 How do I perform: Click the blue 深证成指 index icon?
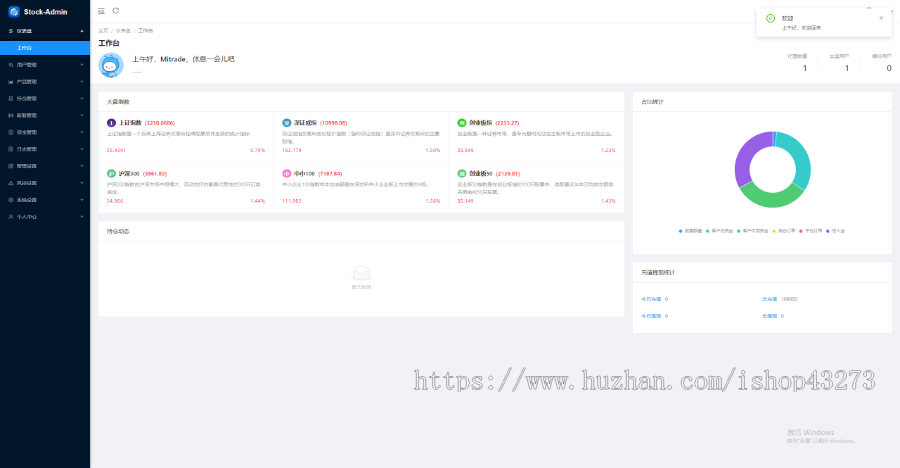coord(286,123)
